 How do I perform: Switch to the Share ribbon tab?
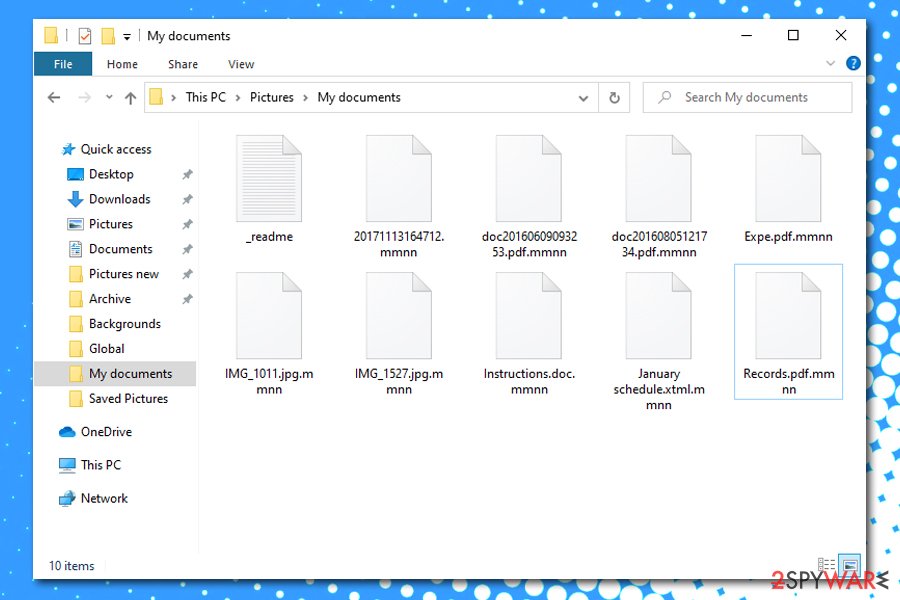183,64
